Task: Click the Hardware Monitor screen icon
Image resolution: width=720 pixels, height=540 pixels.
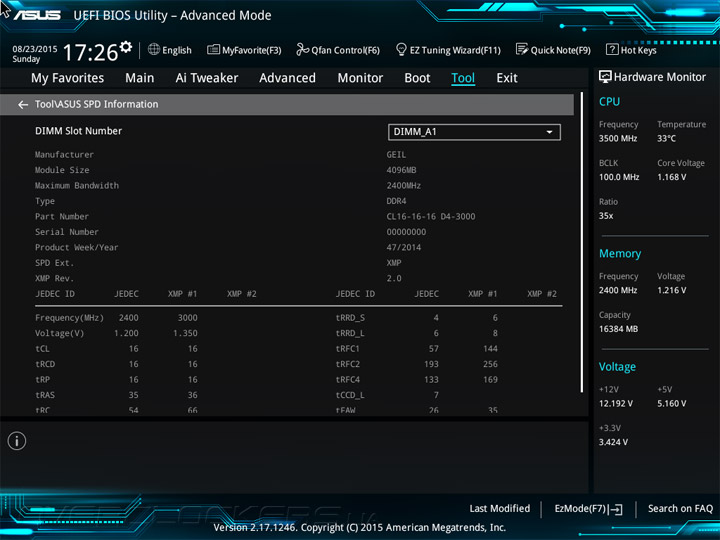Action: [x=605, y=77]
